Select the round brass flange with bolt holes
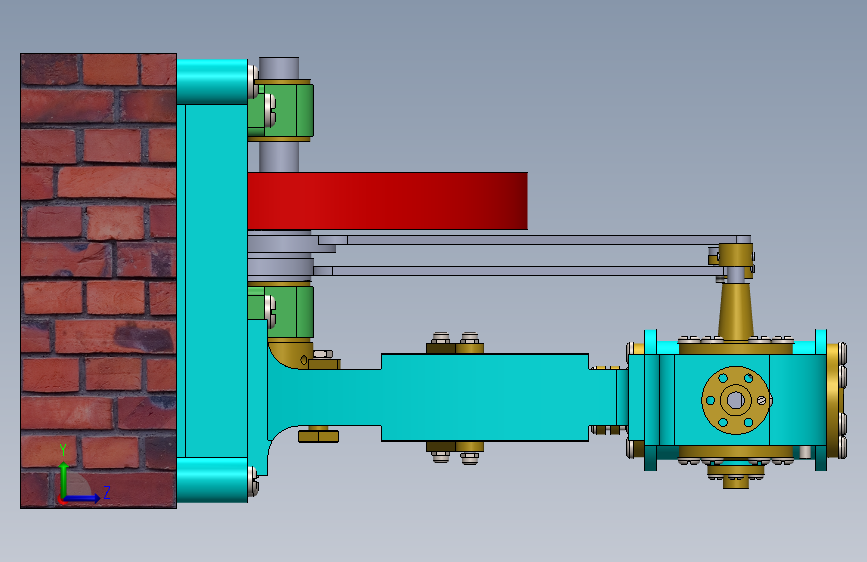This screenshot has width=867, height=562. click(x=735, y=400)
